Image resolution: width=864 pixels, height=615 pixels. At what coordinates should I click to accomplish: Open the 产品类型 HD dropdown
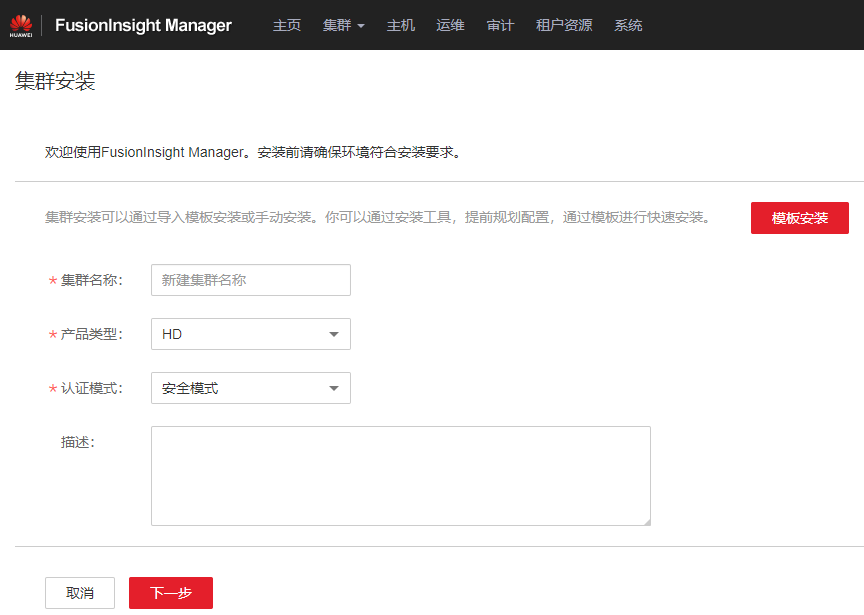[x=251, y=334]
